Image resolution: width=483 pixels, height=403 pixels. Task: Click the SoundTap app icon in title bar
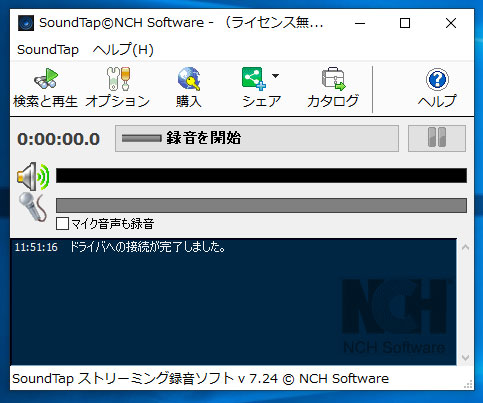tap(26, 23)
